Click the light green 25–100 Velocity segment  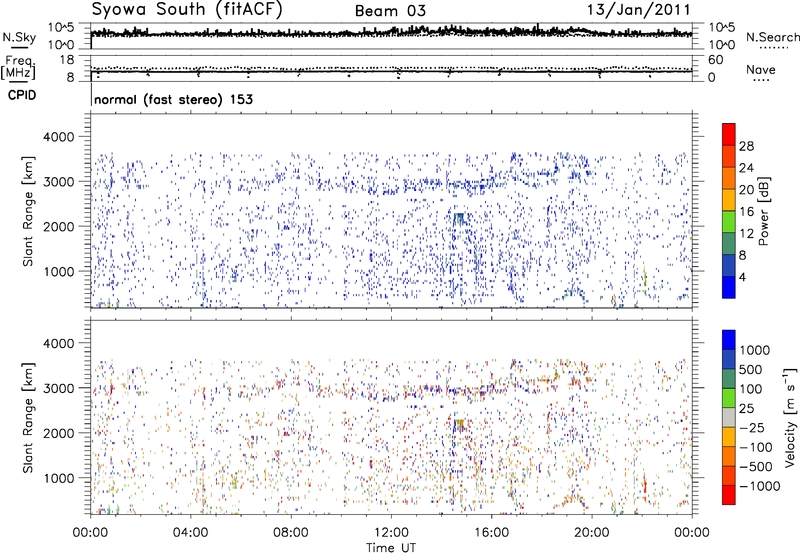click(x=729, y=398)
